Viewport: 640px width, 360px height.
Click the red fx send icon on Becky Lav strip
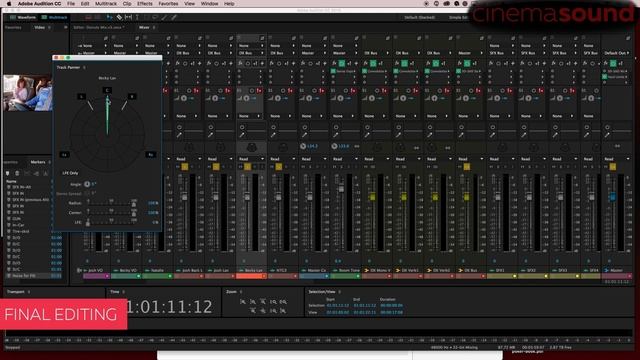click(x=259, y=91)
